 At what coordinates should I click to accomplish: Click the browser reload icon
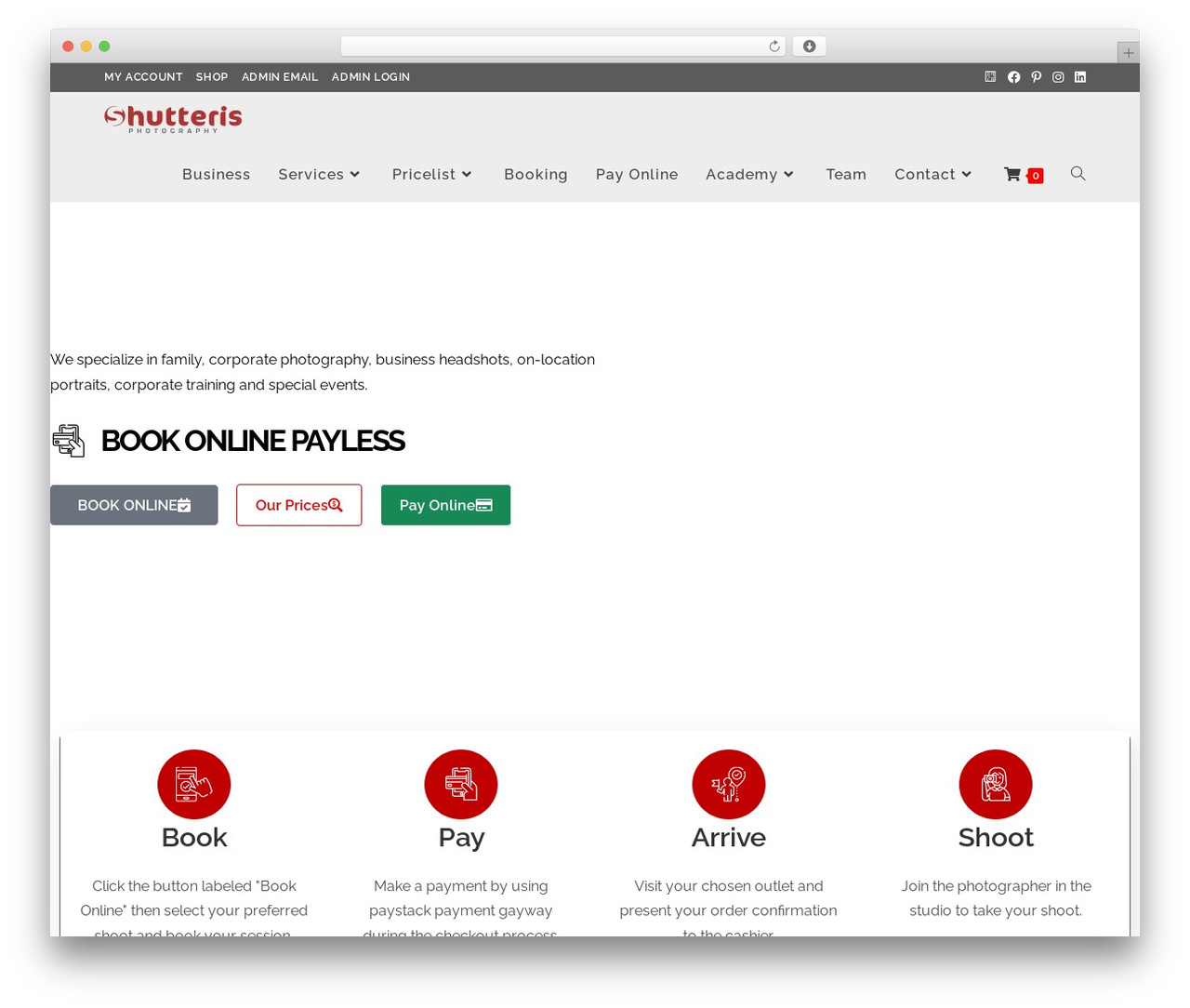[x=774, y=46]
